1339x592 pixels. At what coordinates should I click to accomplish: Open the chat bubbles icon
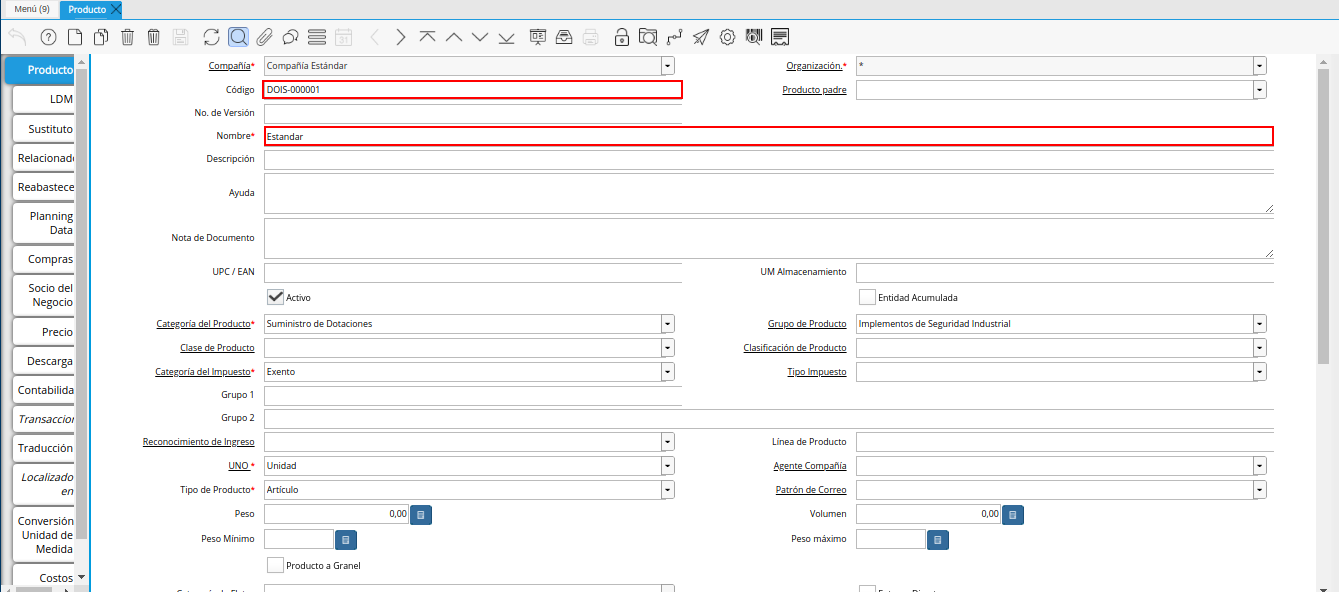(x=290, y=37)
